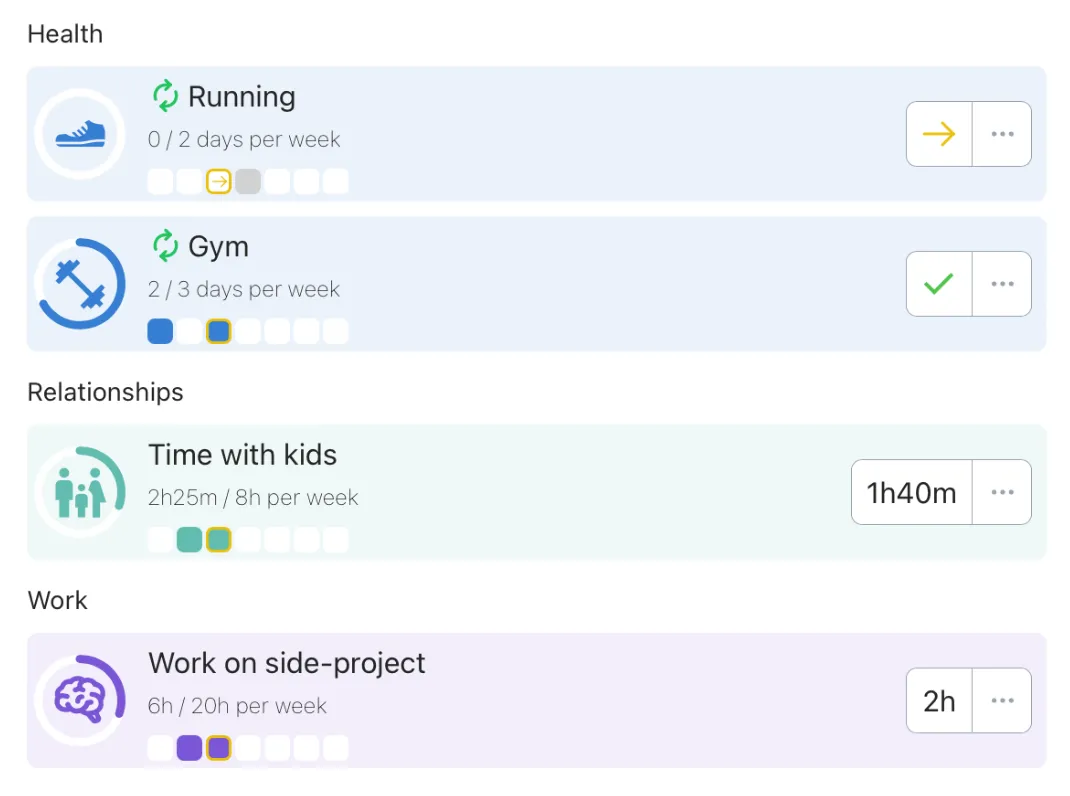Viewport: 1070px width, 796px height.
Task: Select the Relationships section header
Action: pos(105,392)
